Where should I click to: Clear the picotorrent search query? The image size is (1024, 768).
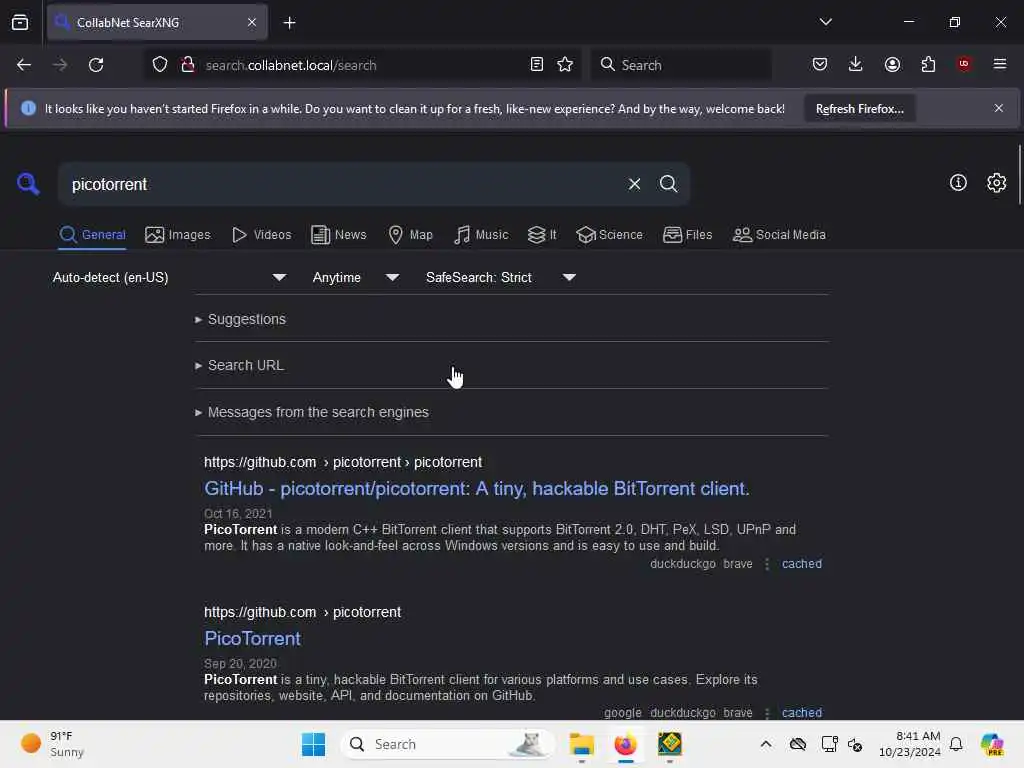[634, 184]
